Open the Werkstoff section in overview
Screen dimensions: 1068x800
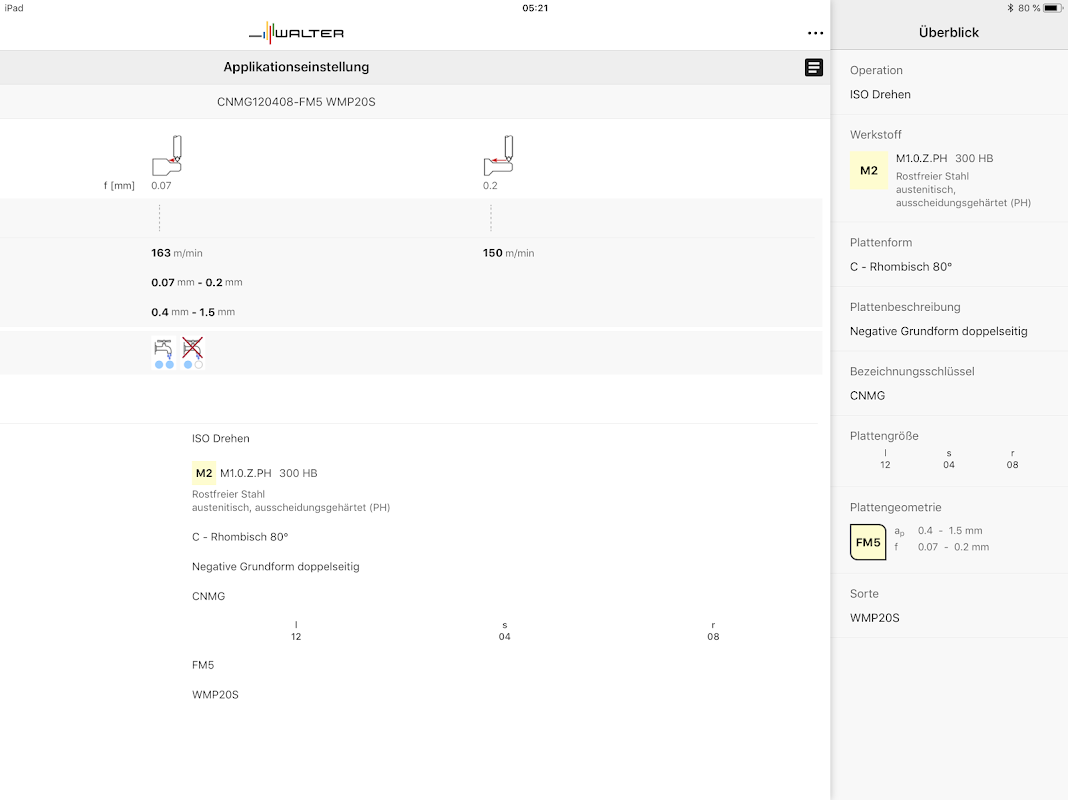pyautogui.click(x=949, y=168)
